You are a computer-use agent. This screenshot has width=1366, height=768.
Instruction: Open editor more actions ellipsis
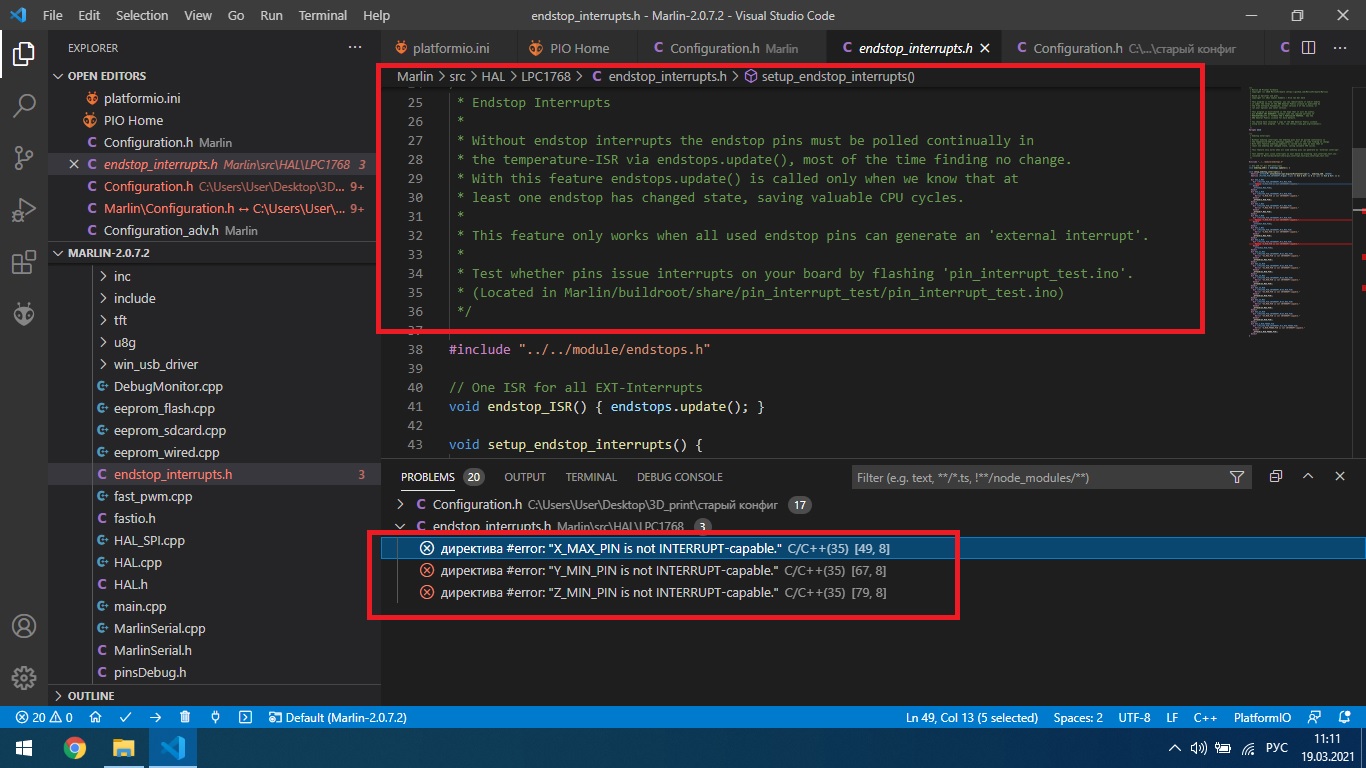click(1340, 47)
